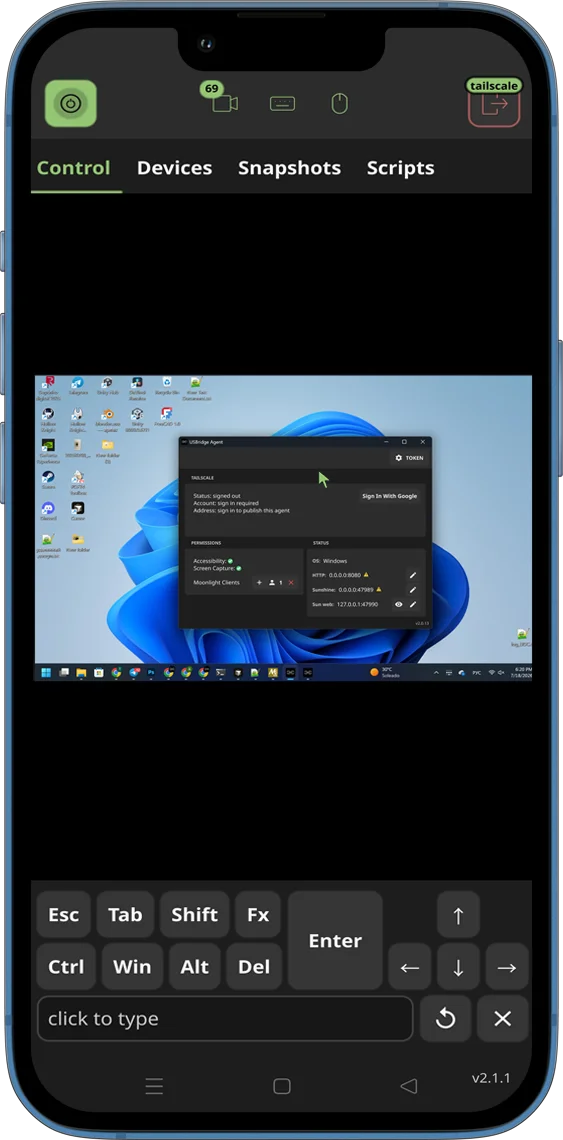Edit the Sun web 127.0.0.1:47990 pencil icon

point(413,604)
